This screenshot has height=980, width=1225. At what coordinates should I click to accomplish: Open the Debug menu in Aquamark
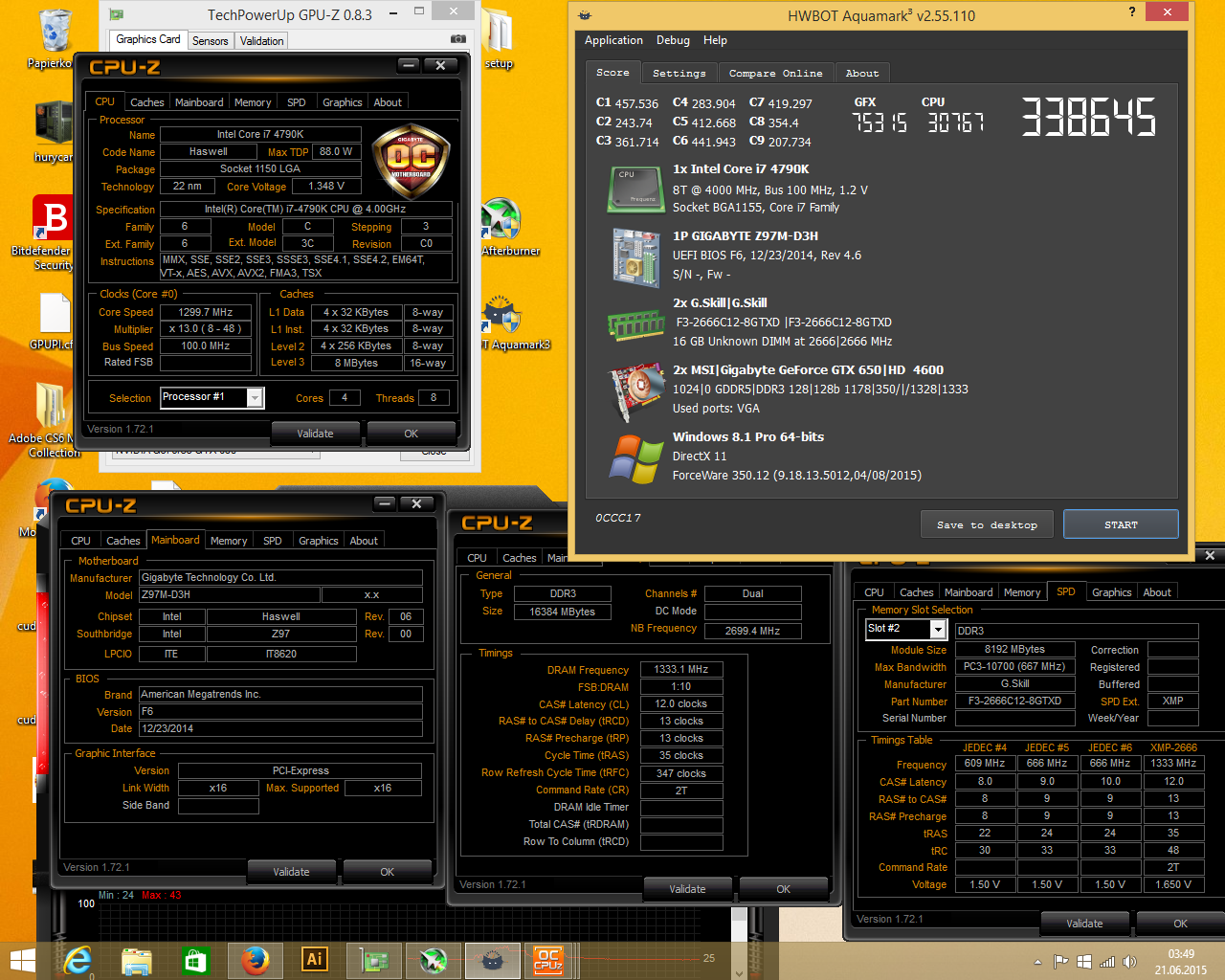coord(673,40)
